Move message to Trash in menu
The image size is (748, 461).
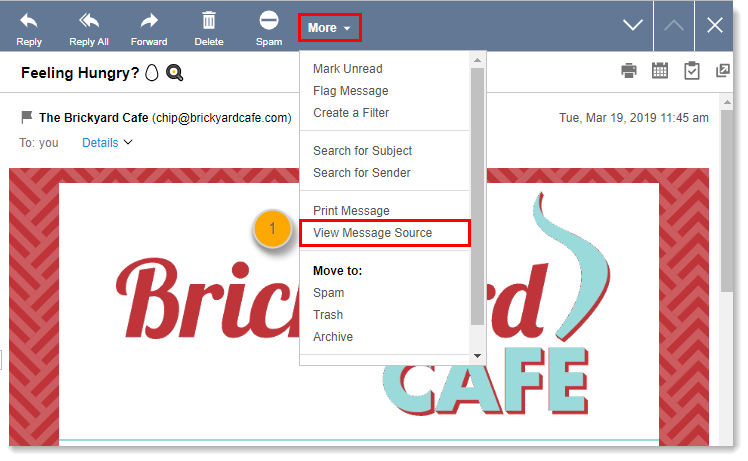pyautogui.click(x=328, y=315)
